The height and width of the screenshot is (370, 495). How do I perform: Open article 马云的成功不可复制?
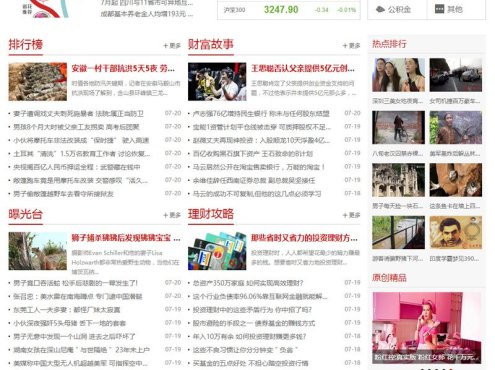pyautogui.click(x=257, y=194)
